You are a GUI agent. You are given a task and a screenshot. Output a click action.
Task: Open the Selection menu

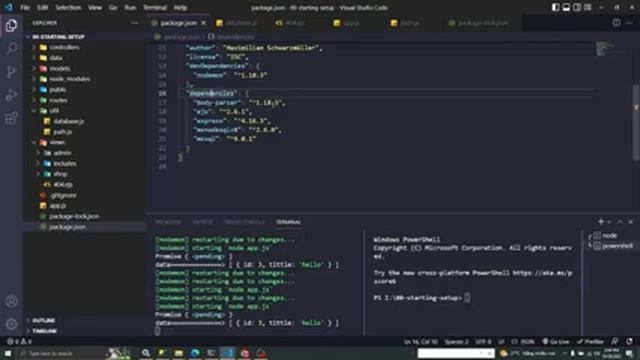click(68, 7)
